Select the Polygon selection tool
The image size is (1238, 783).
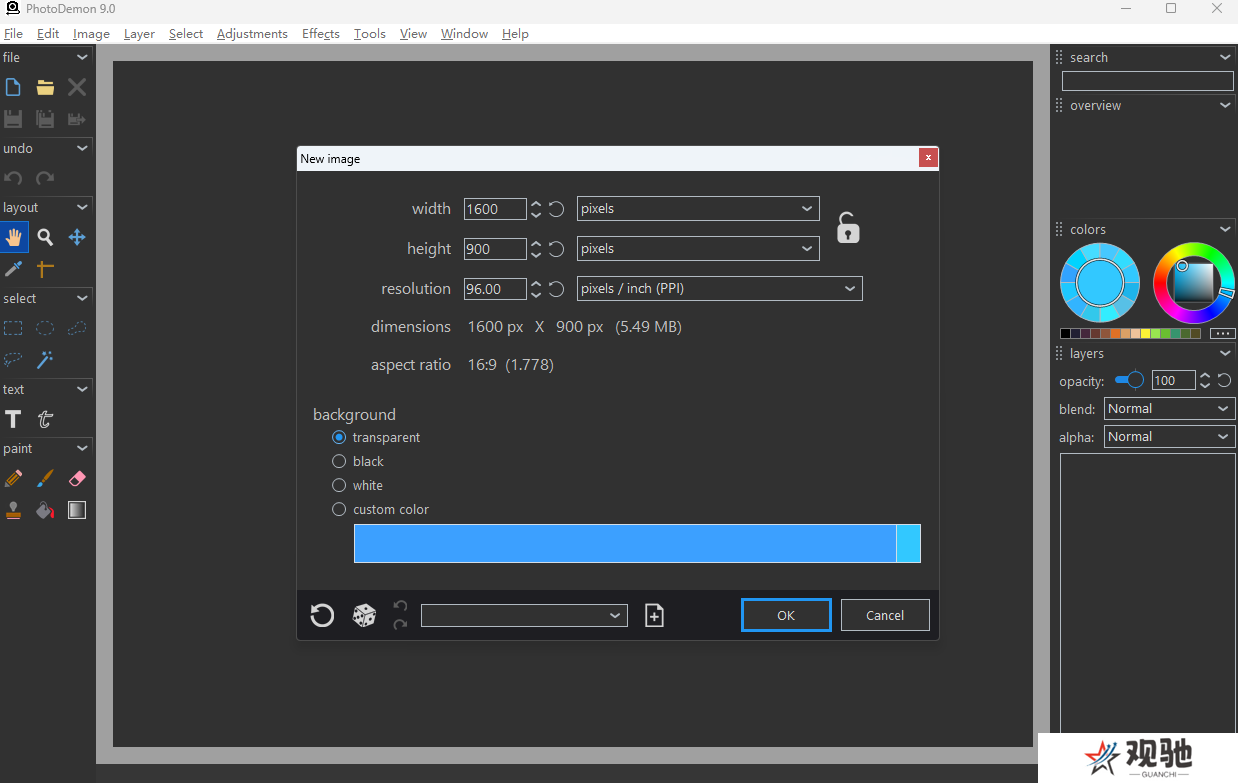[77, 328]
